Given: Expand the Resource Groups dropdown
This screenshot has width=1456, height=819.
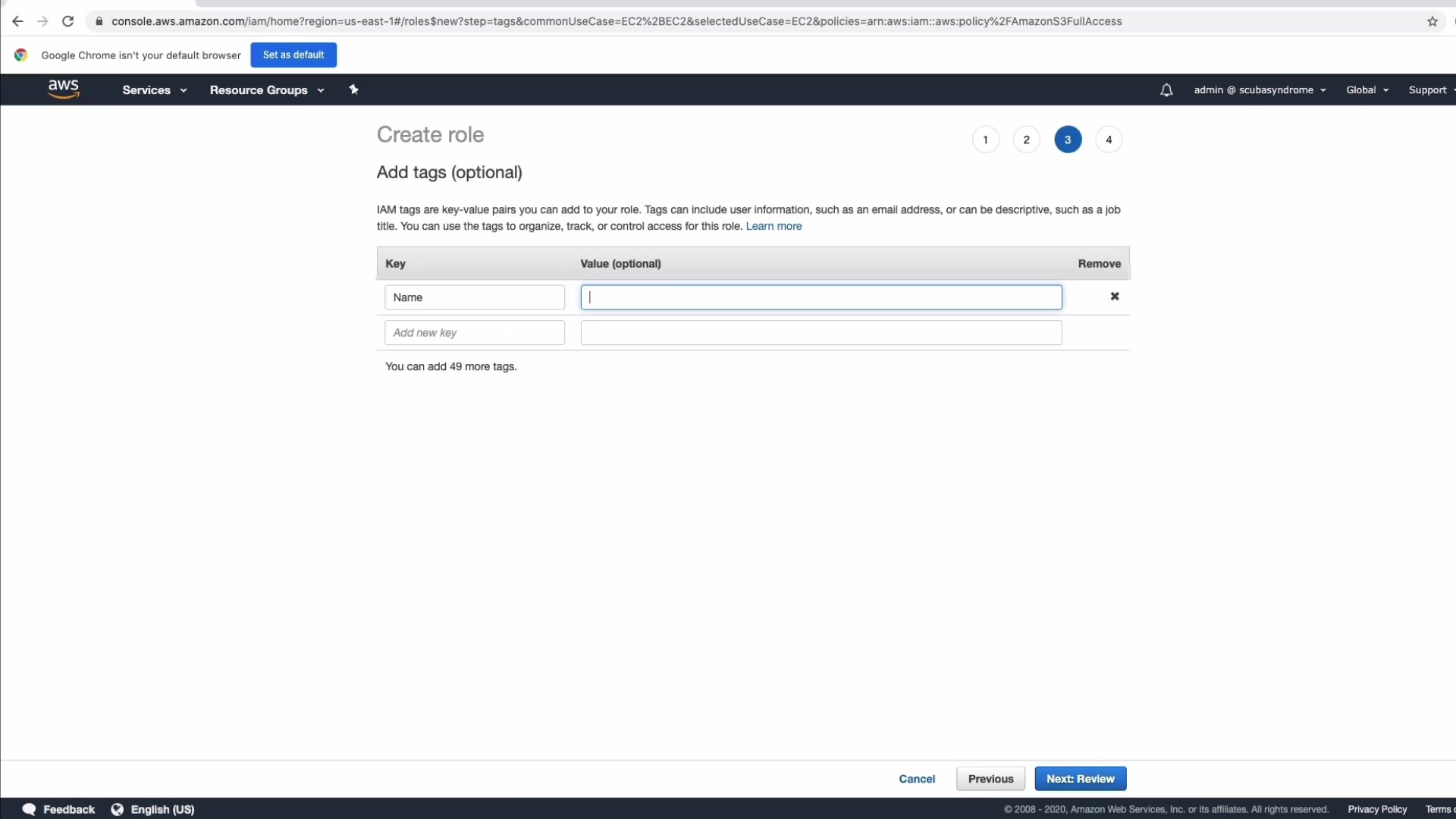Looking at the screenshot, I should 267,89.
